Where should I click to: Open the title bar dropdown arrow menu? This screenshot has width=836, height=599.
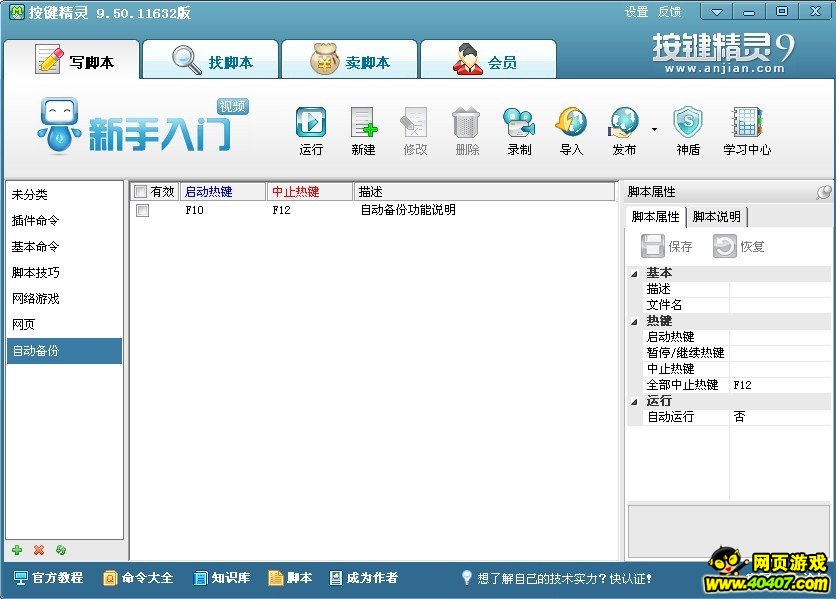[x=717, y=11]
